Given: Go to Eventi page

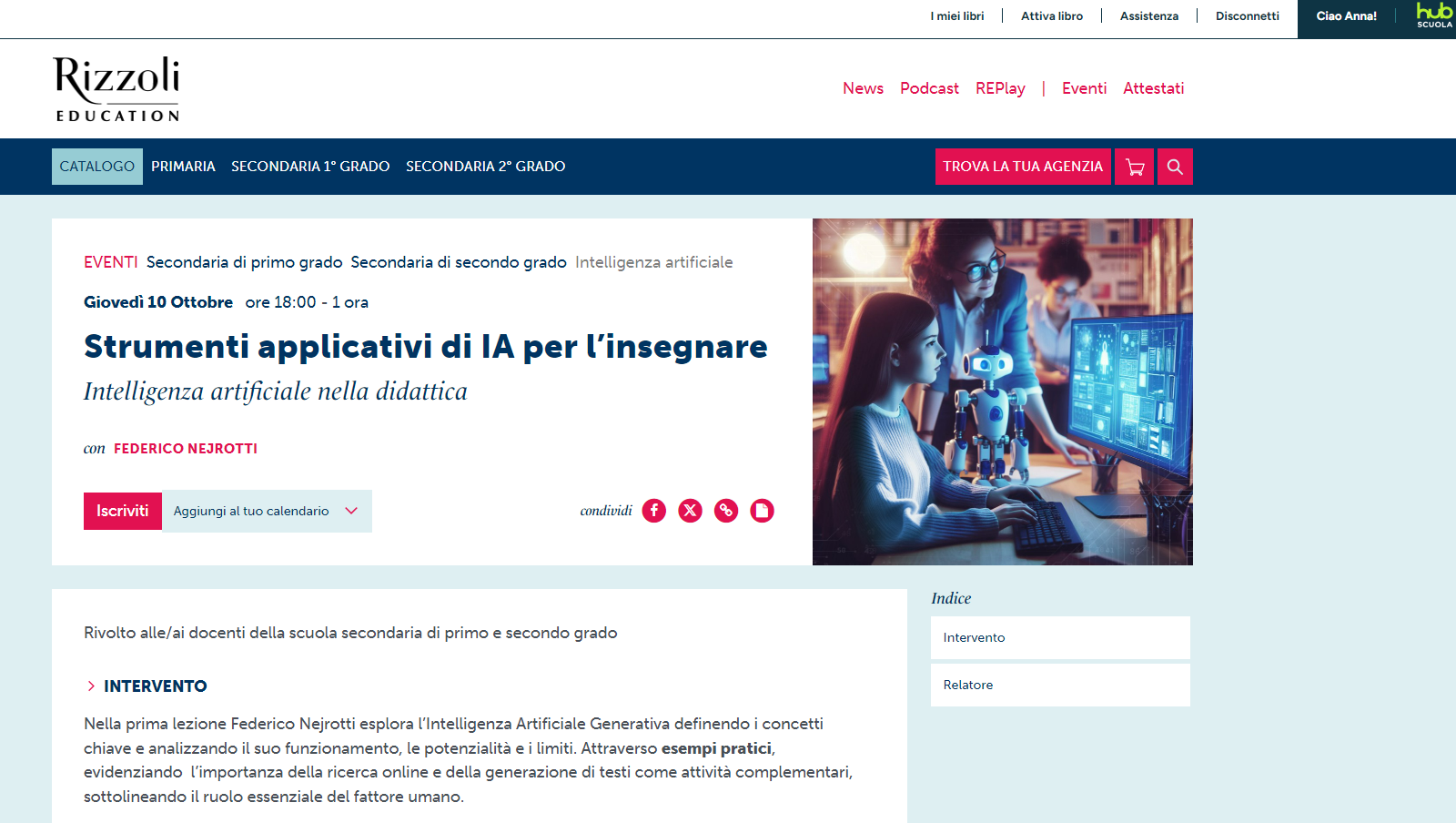Looking at the screenshot, I should (1084, 88).
